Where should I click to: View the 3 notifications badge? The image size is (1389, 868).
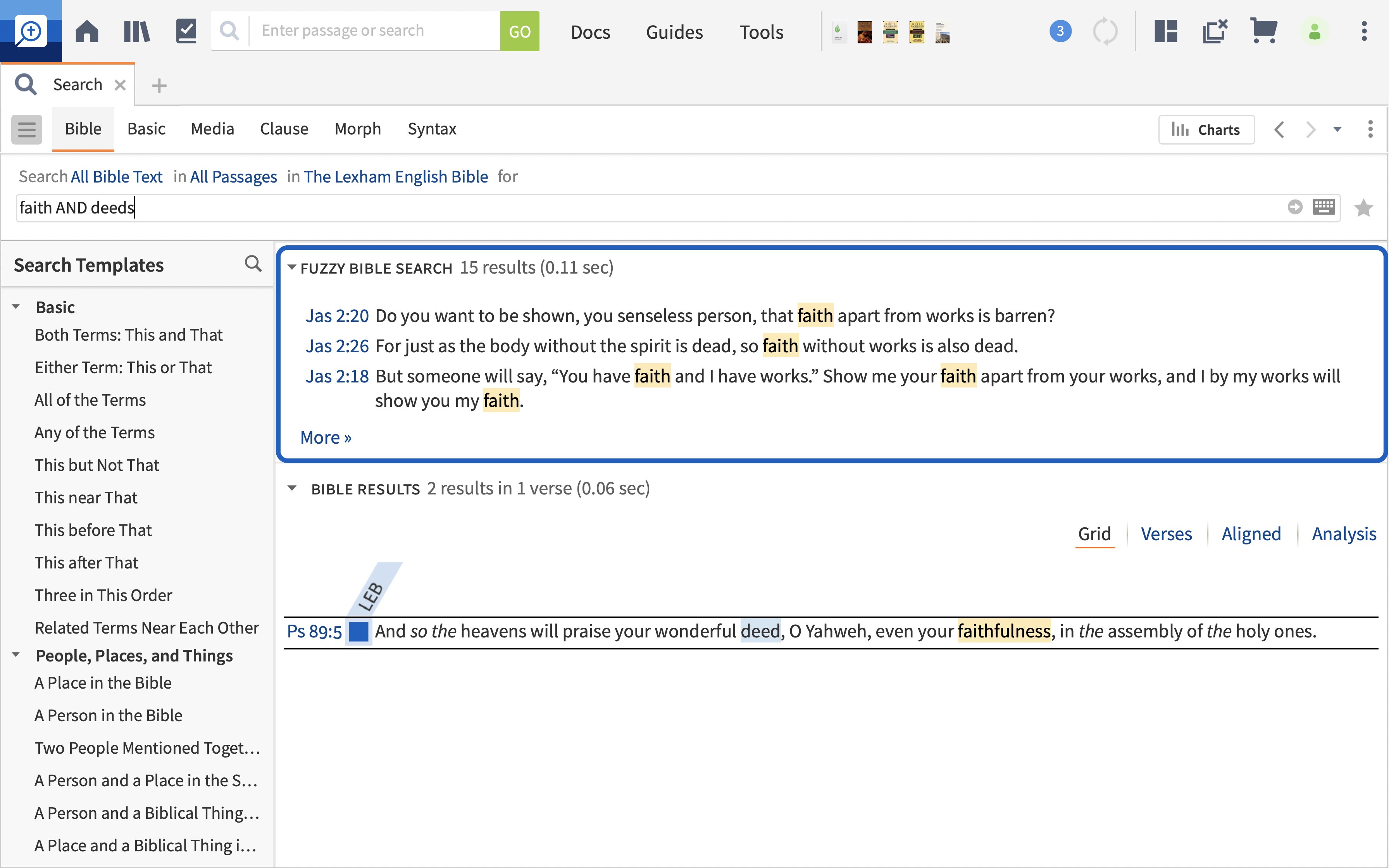point(1060,31)
